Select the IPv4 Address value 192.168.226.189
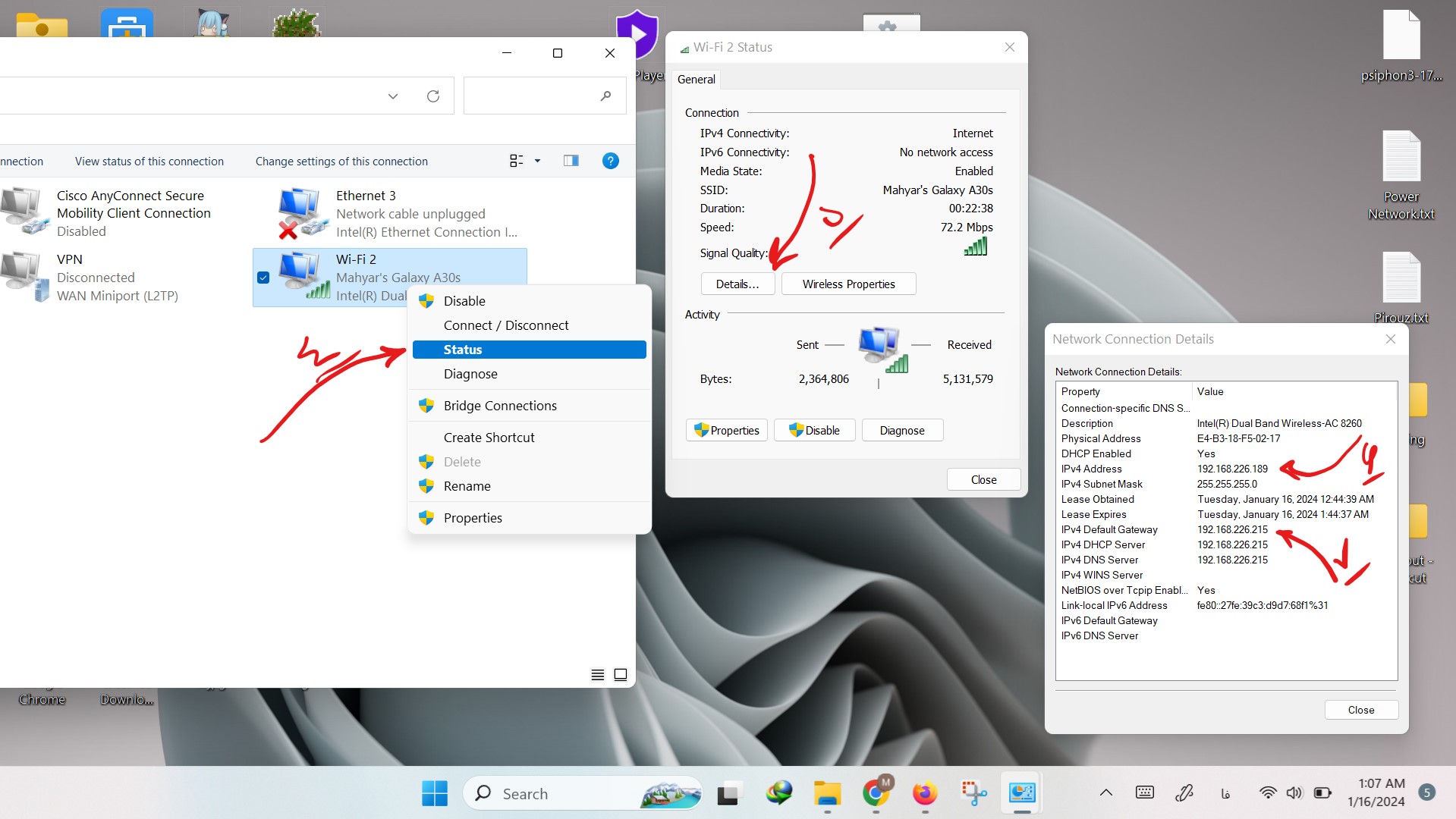 [1232, 469]
